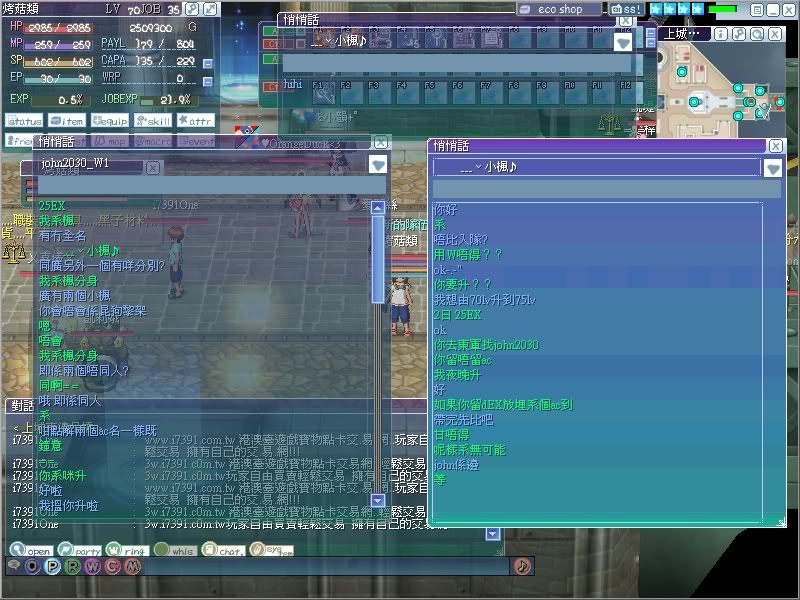Click the text 我想由70lv升到75lv
This screenshot has height=600, width=800.
[x=484, y=300]
